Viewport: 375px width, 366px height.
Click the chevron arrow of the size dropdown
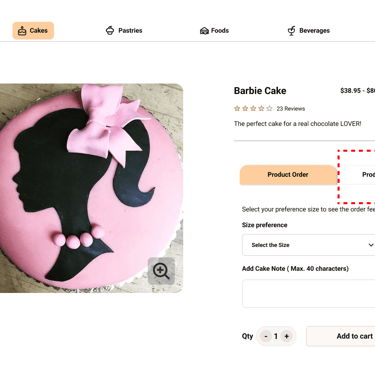[371, 245]
